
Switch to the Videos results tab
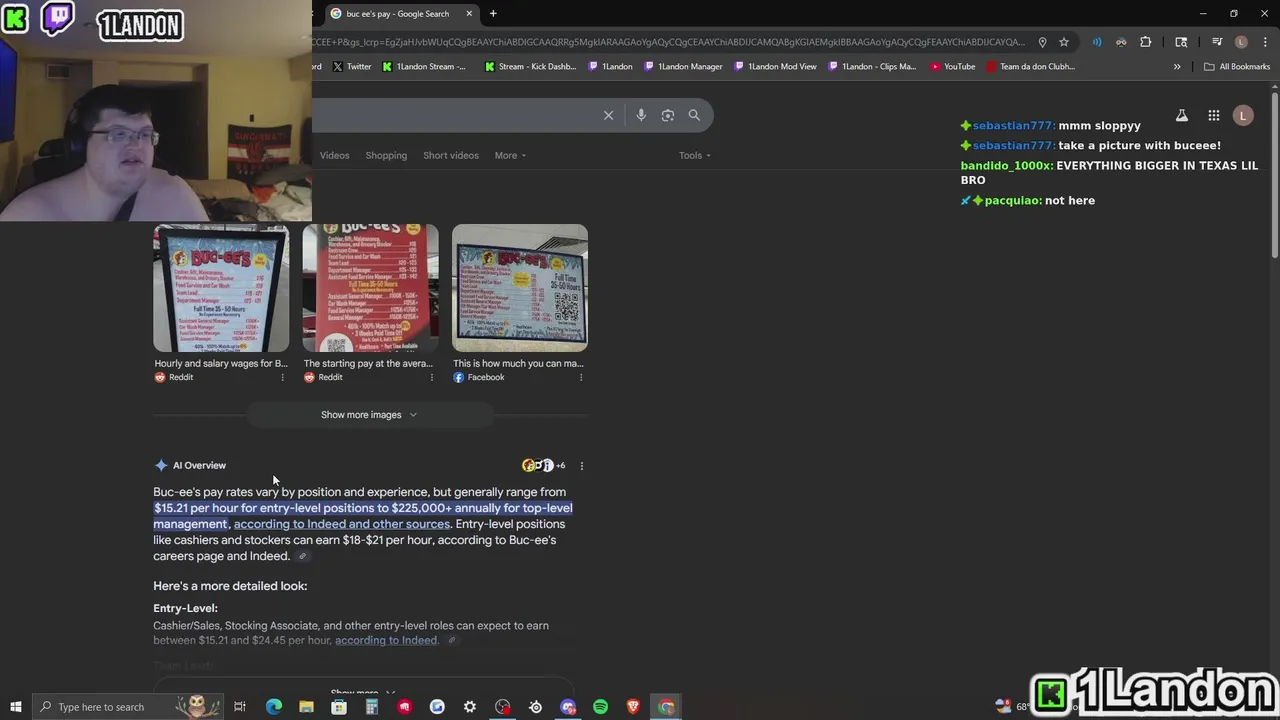coord(334,155)
